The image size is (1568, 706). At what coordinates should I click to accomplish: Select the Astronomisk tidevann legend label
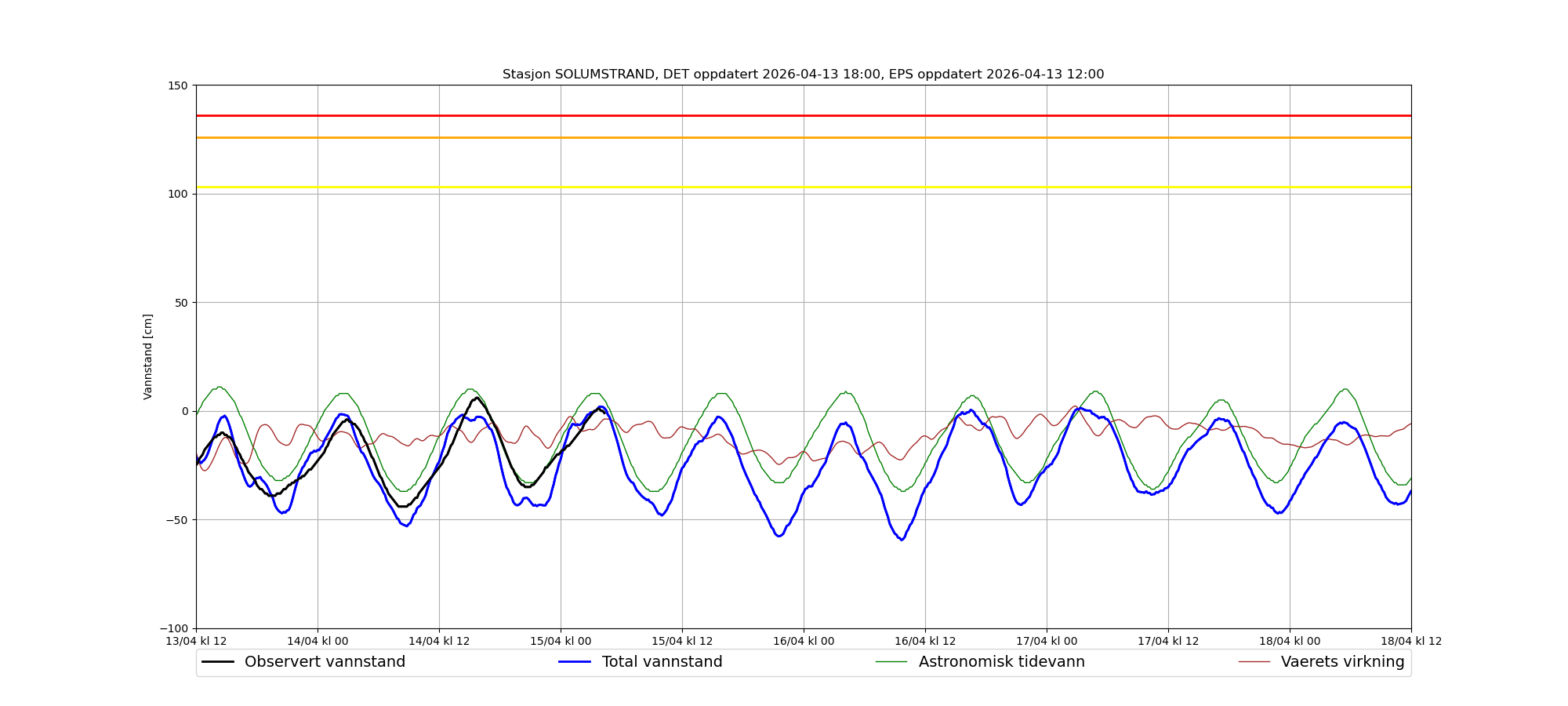pyautogui.click(x=1001, y=662)
